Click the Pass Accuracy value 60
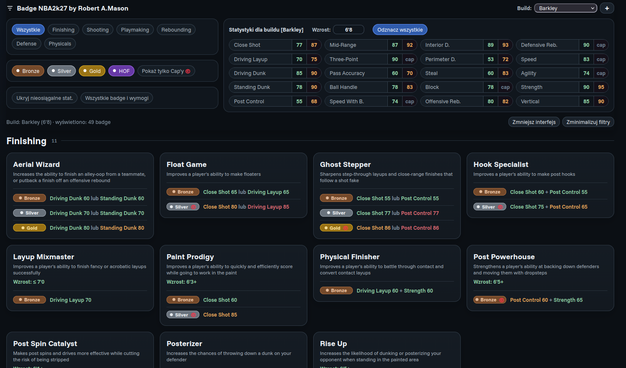The width and height of the screenshot is (626, 368). tap(395, 73)
